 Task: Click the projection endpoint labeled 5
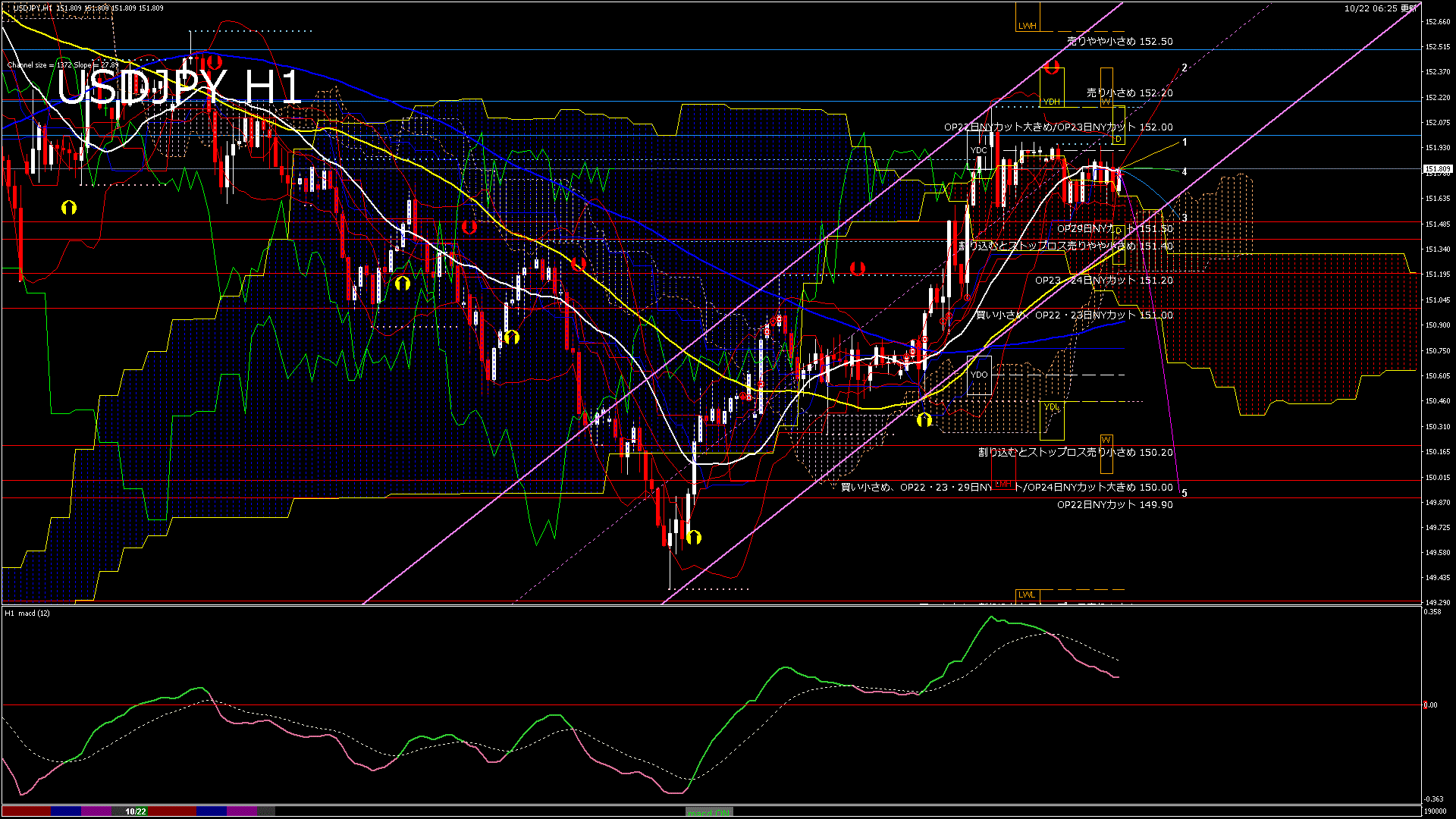[1184, 493]
